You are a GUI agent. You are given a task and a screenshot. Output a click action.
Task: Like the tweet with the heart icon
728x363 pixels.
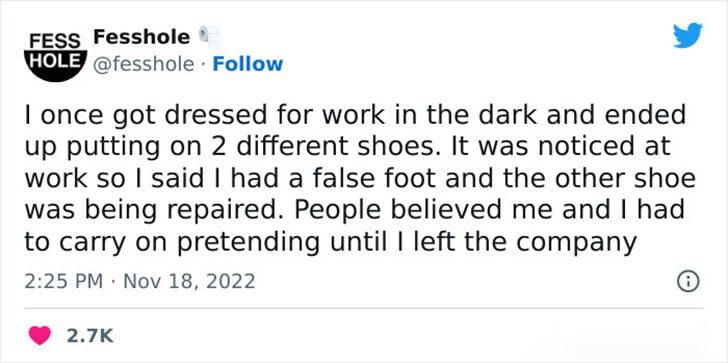point(40,335)
